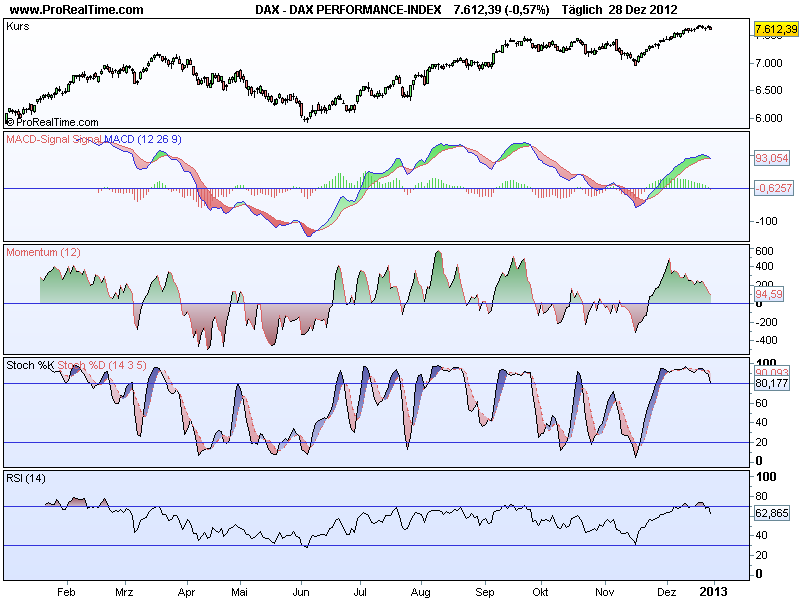Click the 80 RSI axis label
Image resolution: width=800 pixels, height=600 pixels.
click(x=761, y=496)
